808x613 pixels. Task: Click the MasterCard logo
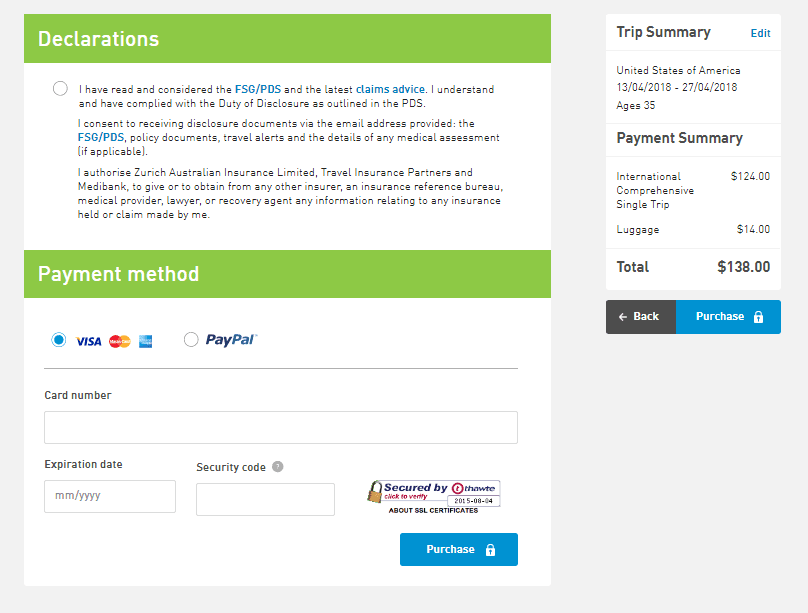[120, 341]
